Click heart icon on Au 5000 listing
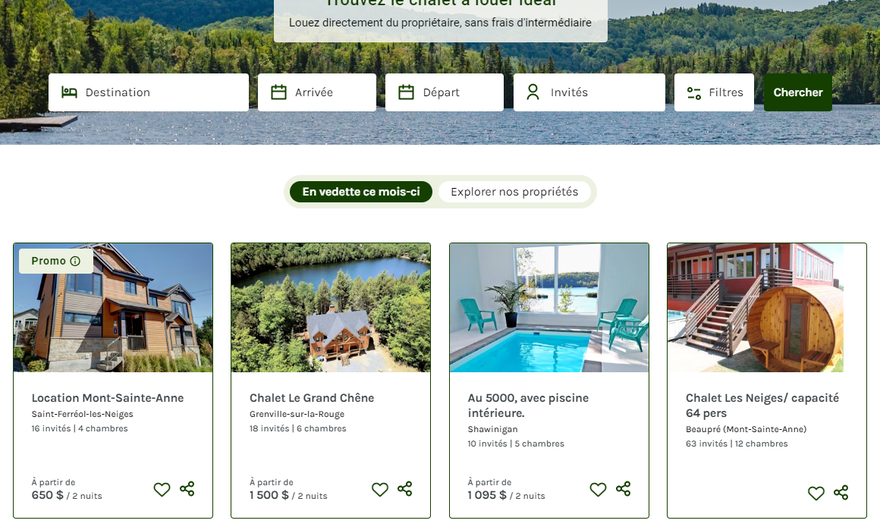This screenshot has width=880, height=520. click(598, 489)
